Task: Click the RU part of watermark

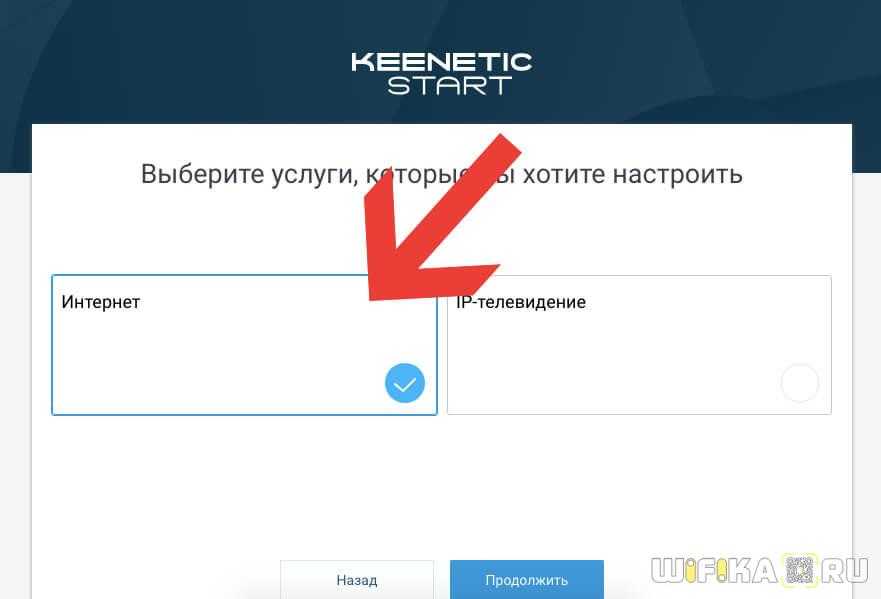Action: [845, 570]
